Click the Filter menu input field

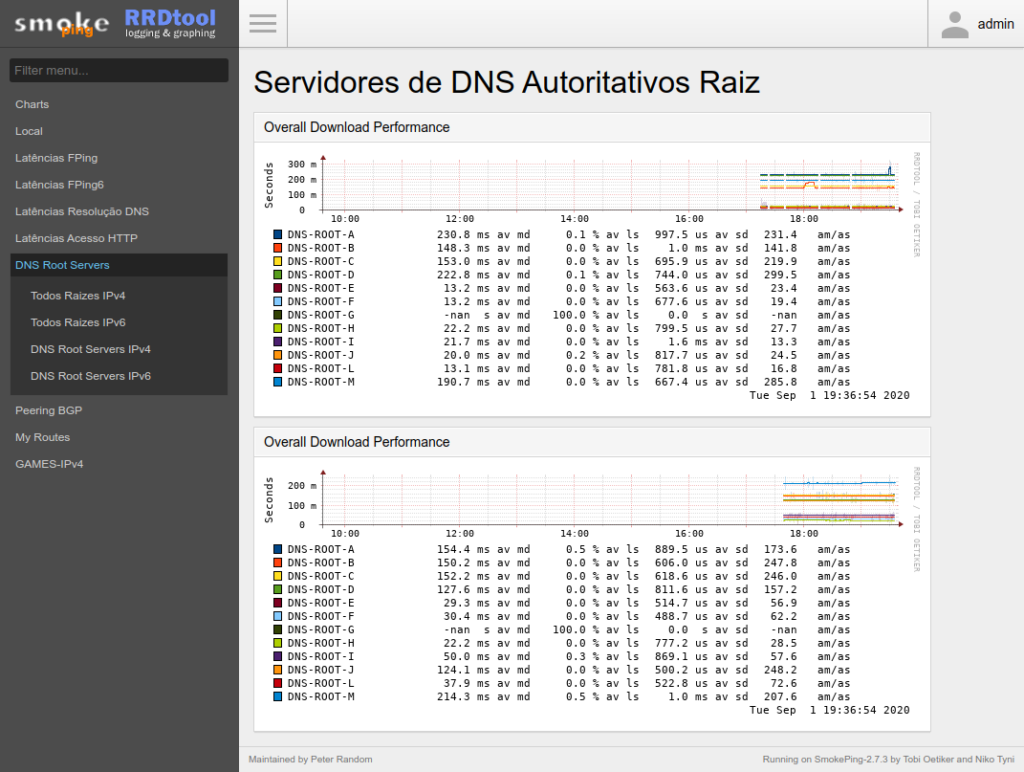118,70
